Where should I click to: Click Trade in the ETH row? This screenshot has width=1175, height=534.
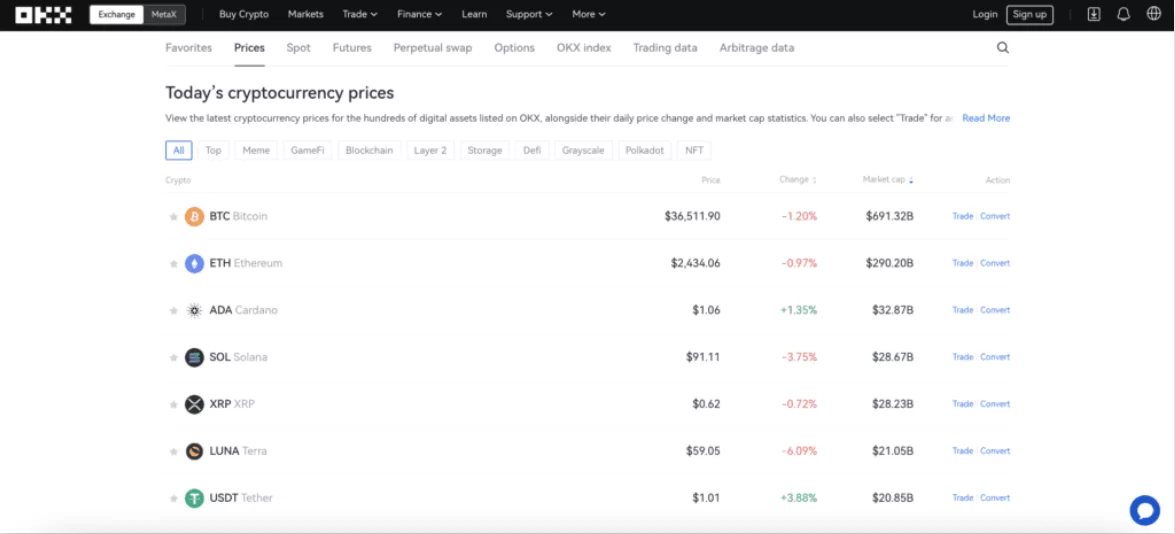[962, 264]
